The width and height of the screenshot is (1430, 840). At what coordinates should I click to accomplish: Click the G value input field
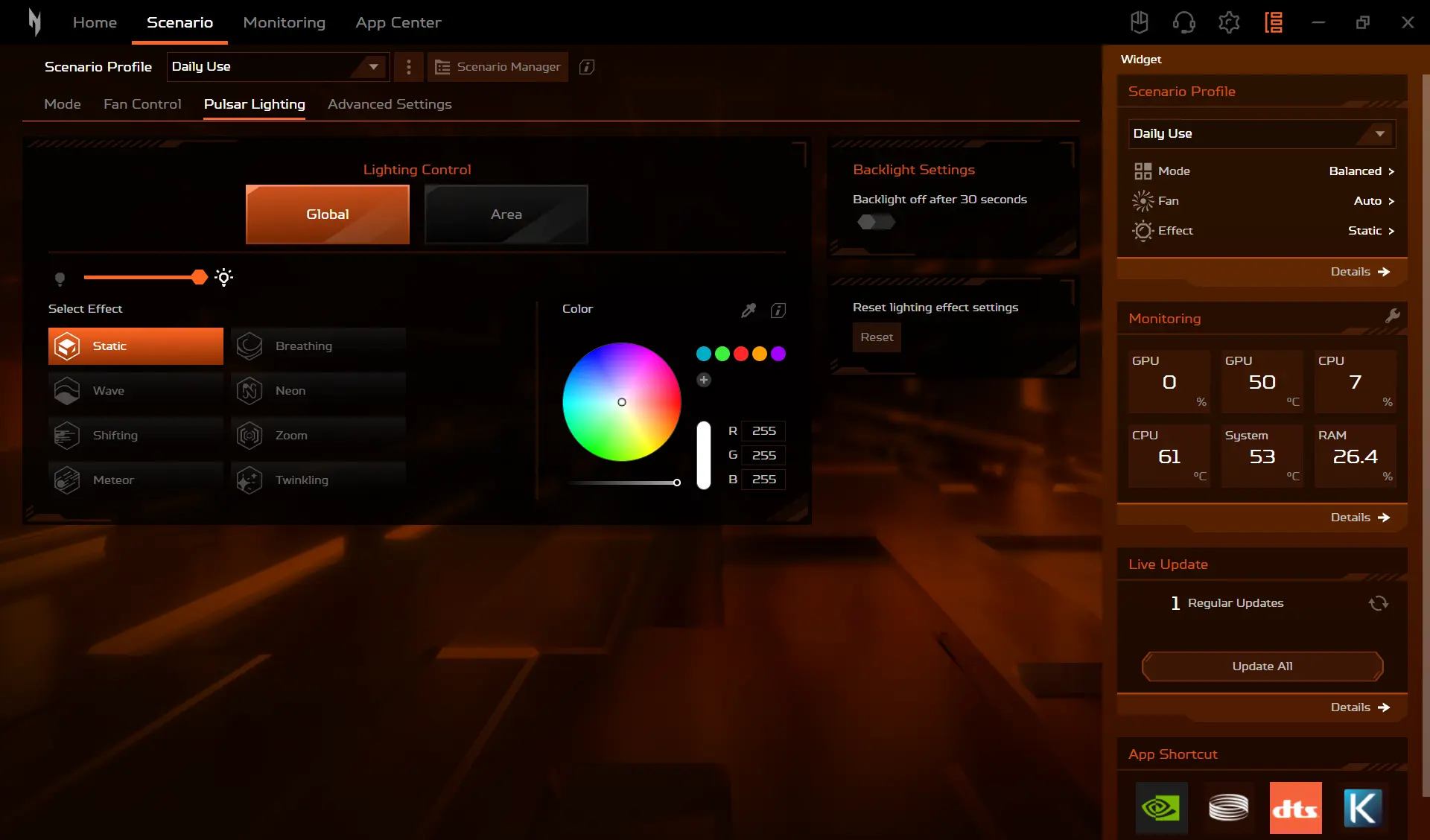click(763, 455)
